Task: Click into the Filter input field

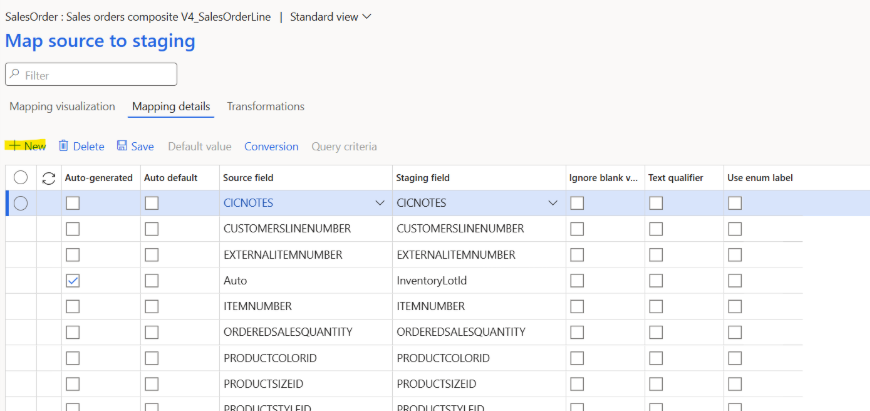Action: click(x=91, y=74)
